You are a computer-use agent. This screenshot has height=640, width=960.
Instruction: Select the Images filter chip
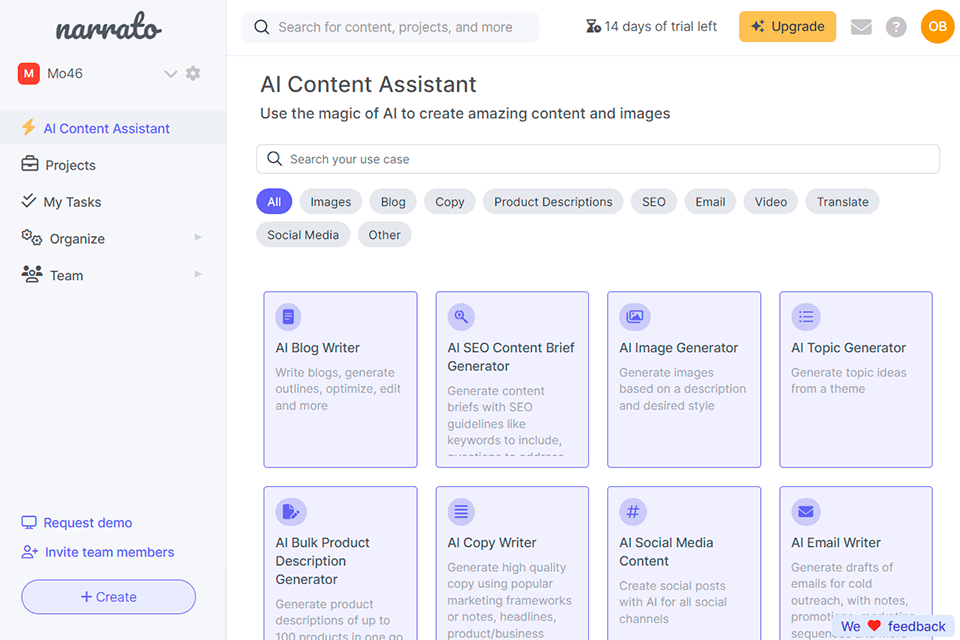click(331, 201)
